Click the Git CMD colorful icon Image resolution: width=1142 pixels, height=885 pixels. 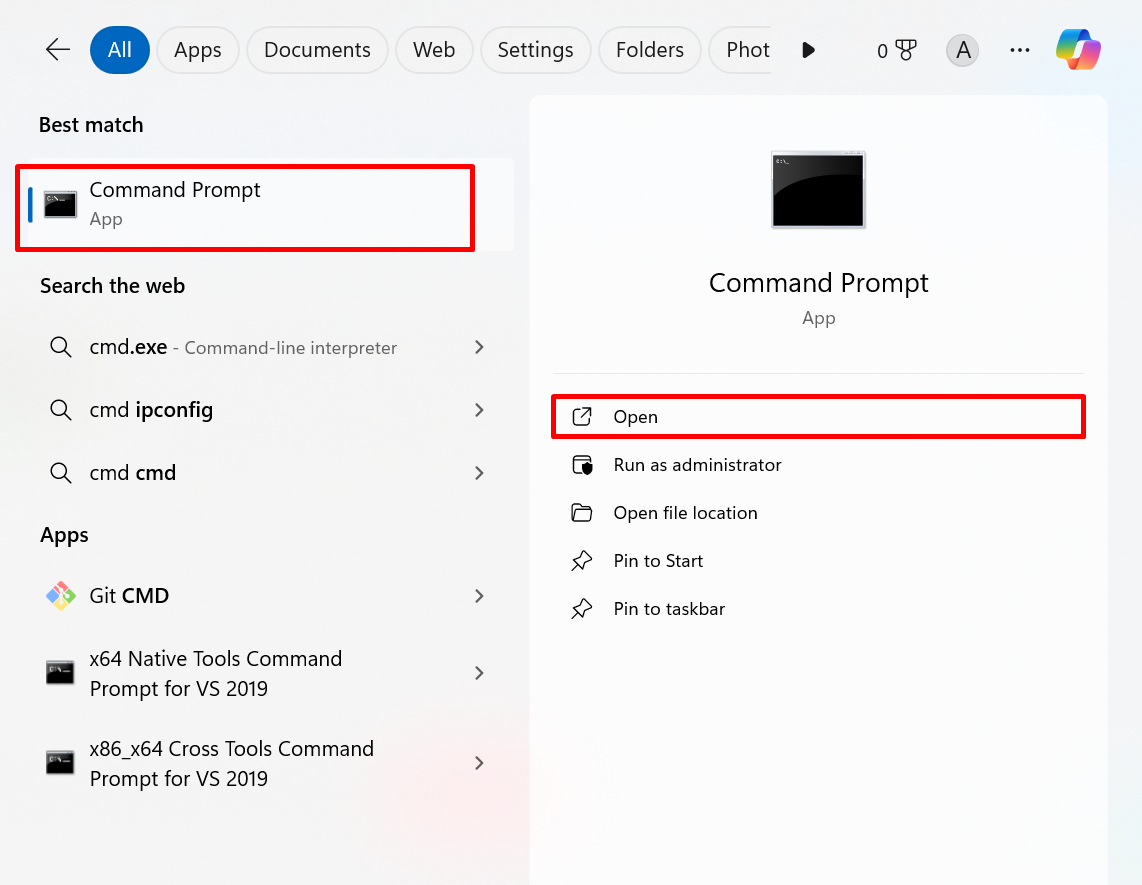coord(60,596)
